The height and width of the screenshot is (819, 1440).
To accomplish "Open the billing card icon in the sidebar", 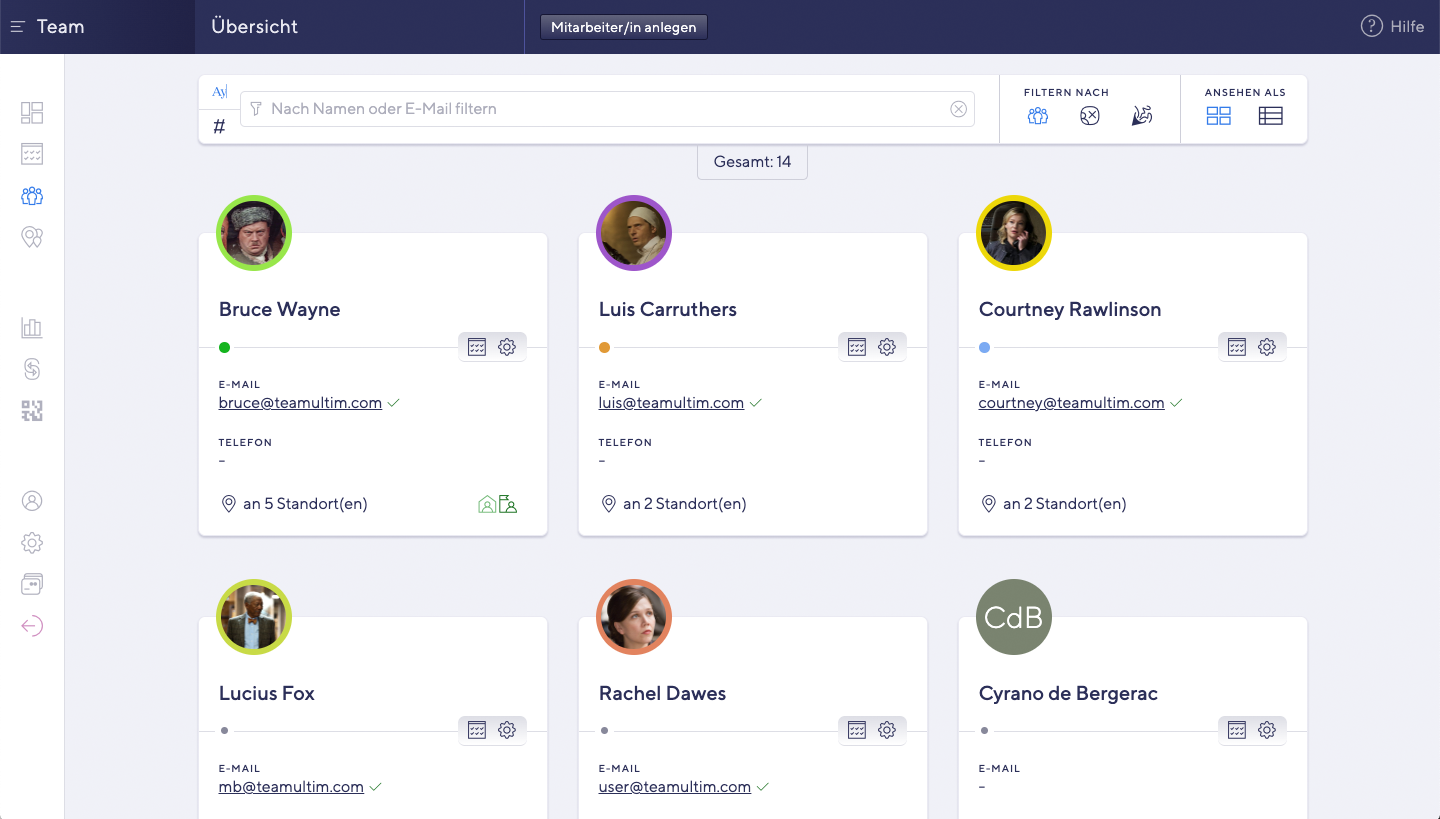I will [32, 585].
